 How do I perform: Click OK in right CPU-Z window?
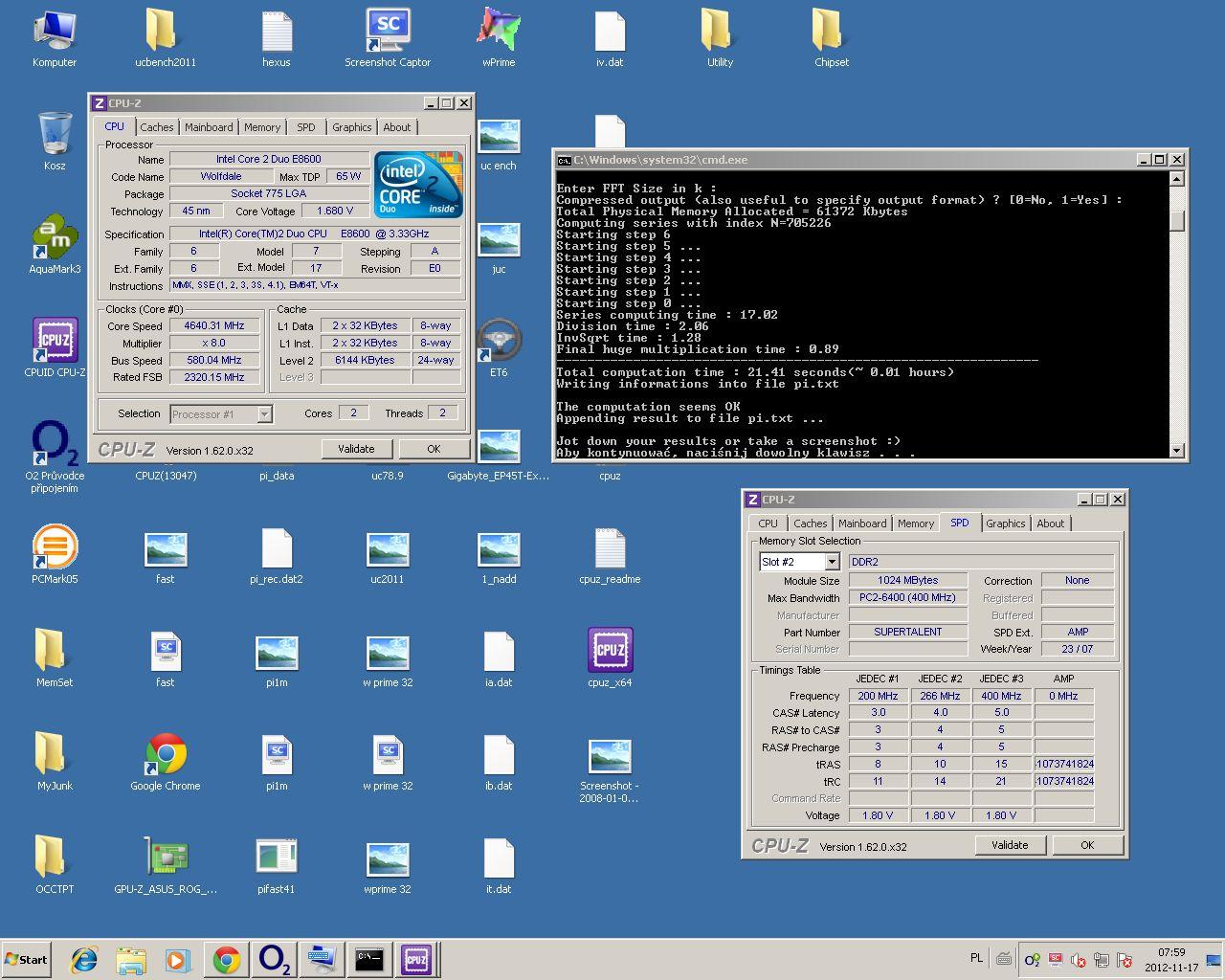1087,845
